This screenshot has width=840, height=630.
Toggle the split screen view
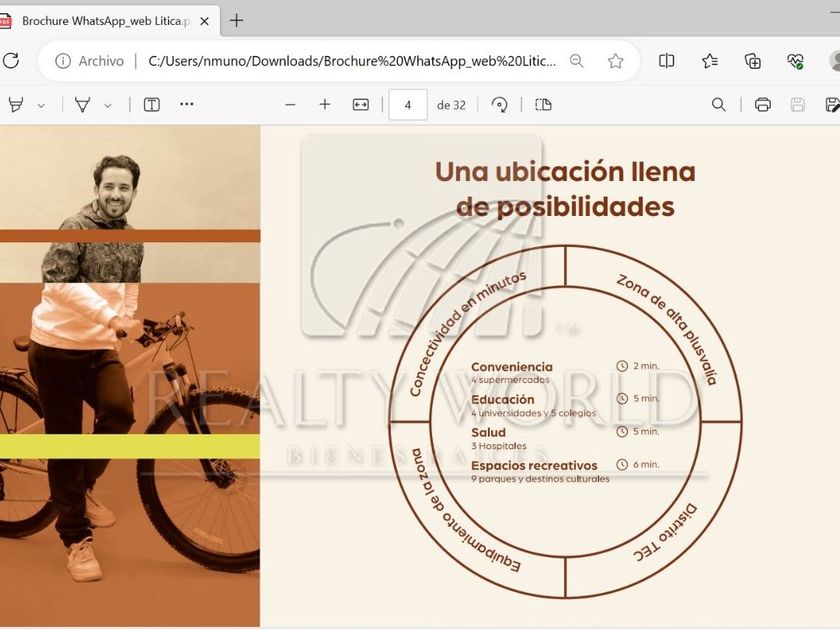(667, 61)
